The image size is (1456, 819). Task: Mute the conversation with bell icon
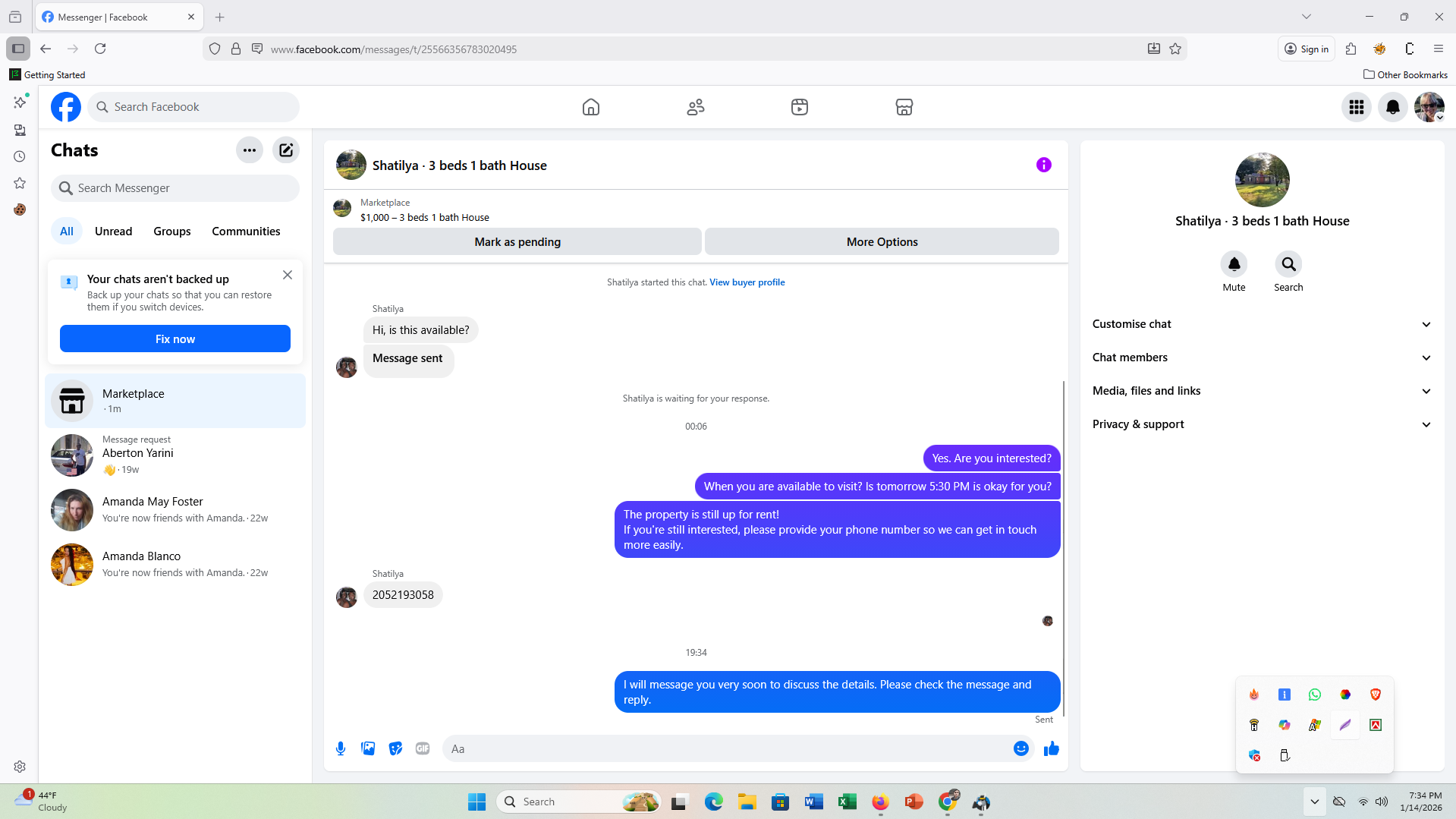coord(1234,264)
